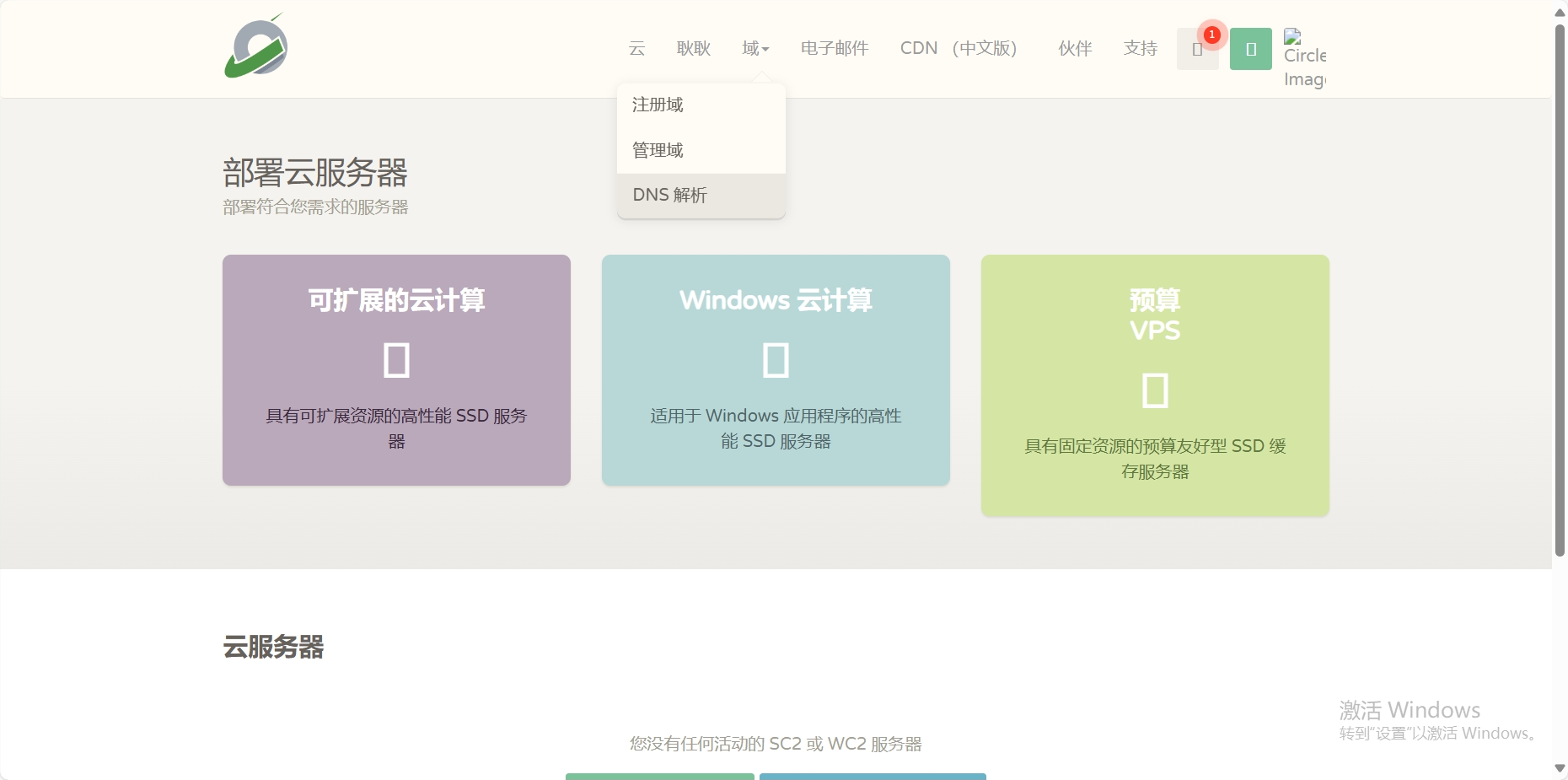Click the green button below the server message
Viewport: 1568px width, 780px height.
[660, 777]
